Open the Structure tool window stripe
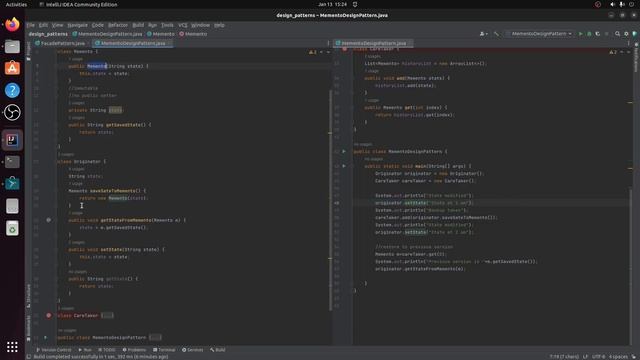The height and width of the screenshot is (360, 640). (28, 296)
